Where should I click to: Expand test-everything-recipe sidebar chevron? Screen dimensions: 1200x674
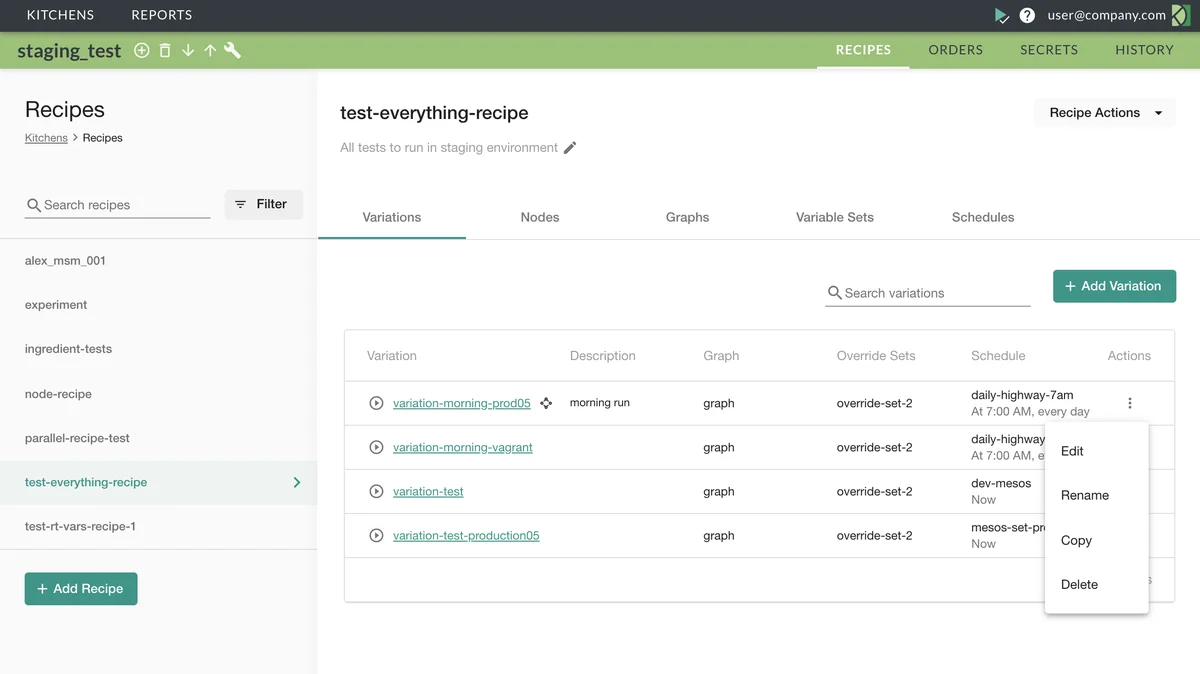pos(297,482)
